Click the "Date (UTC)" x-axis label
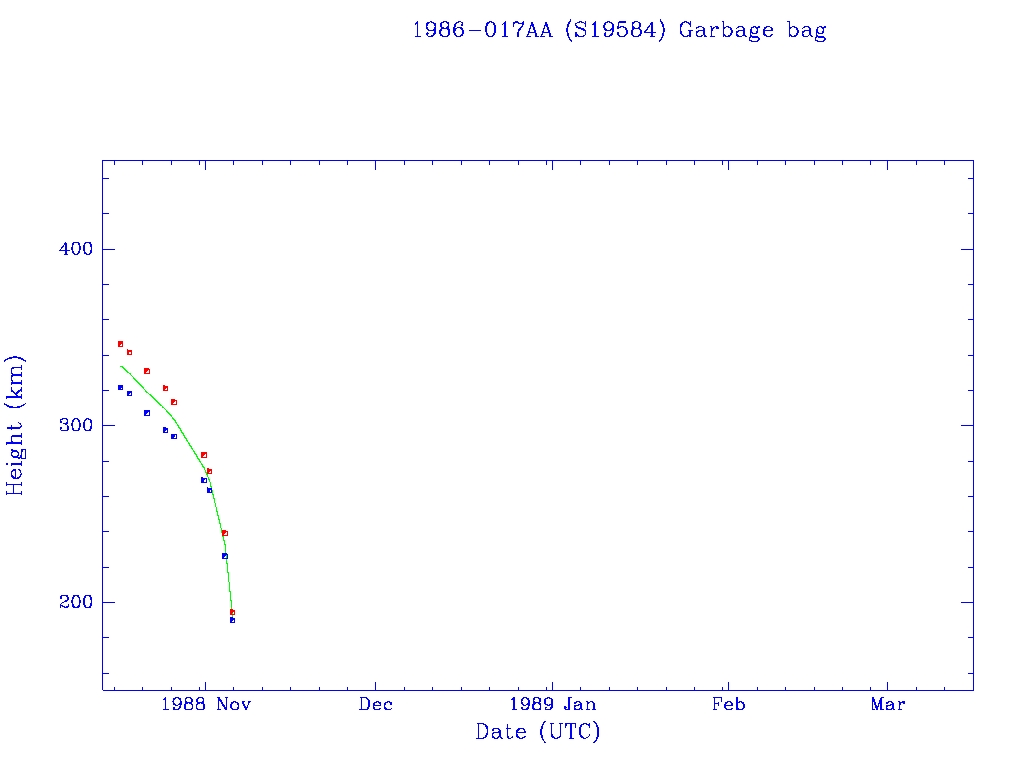1024x768 pixels. [538, 732]
